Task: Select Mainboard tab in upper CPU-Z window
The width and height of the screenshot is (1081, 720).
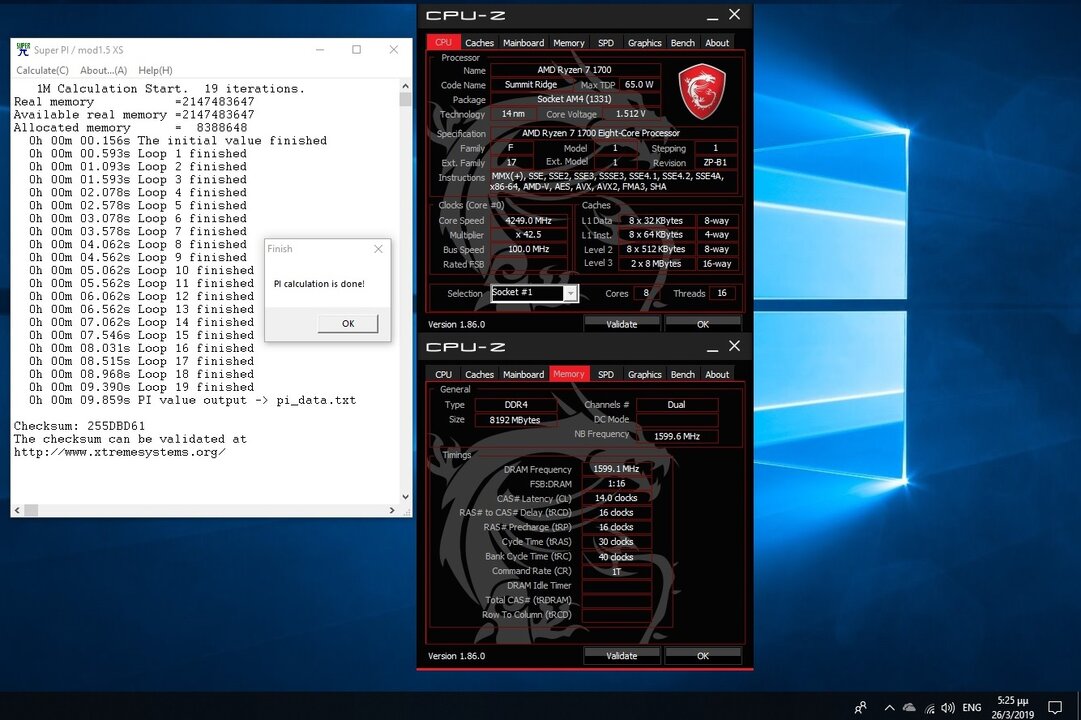Action: point(523,43)
